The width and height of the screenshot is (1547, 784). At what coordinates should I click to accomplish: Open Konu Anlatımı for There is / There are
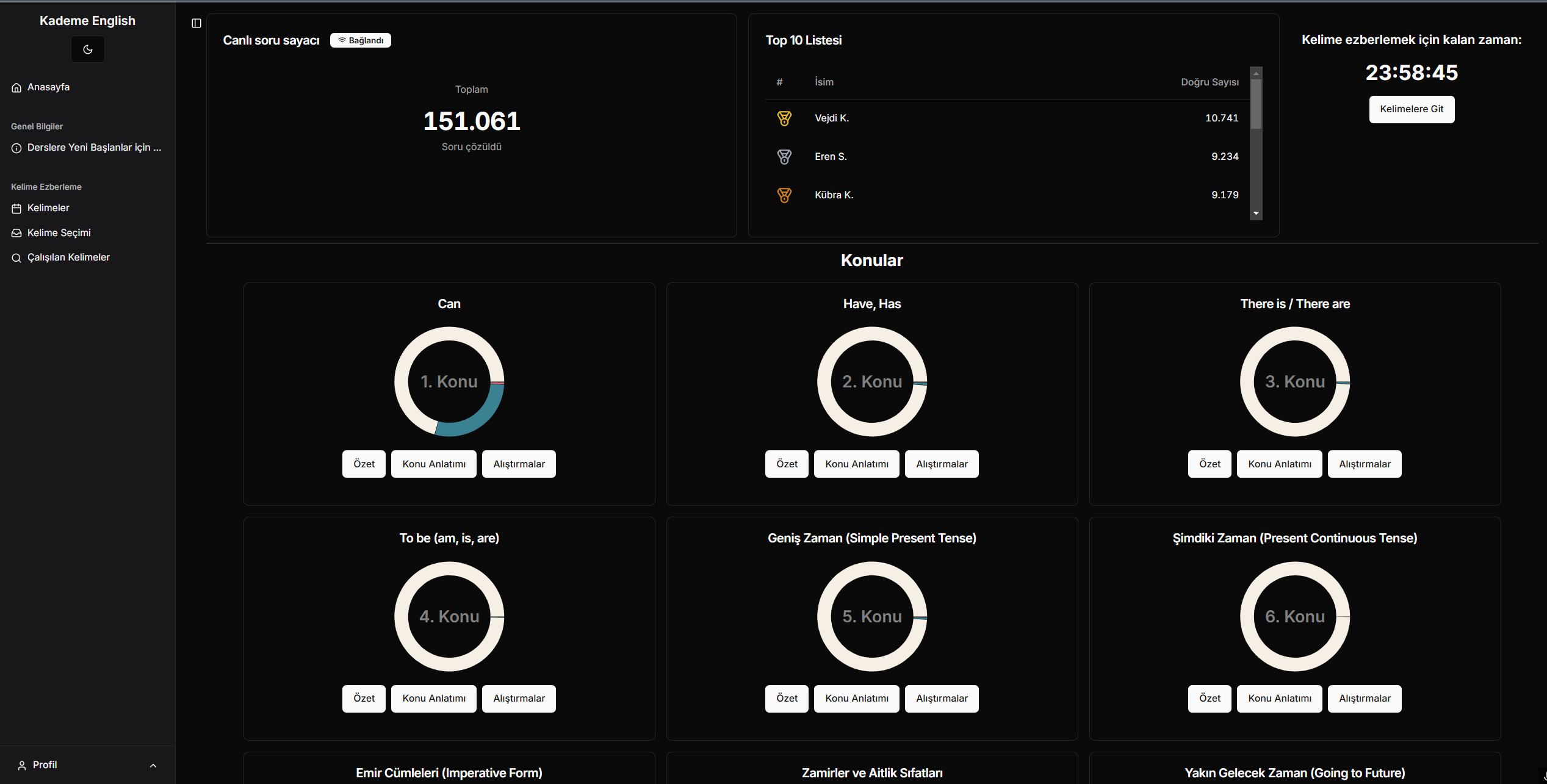1280,464
